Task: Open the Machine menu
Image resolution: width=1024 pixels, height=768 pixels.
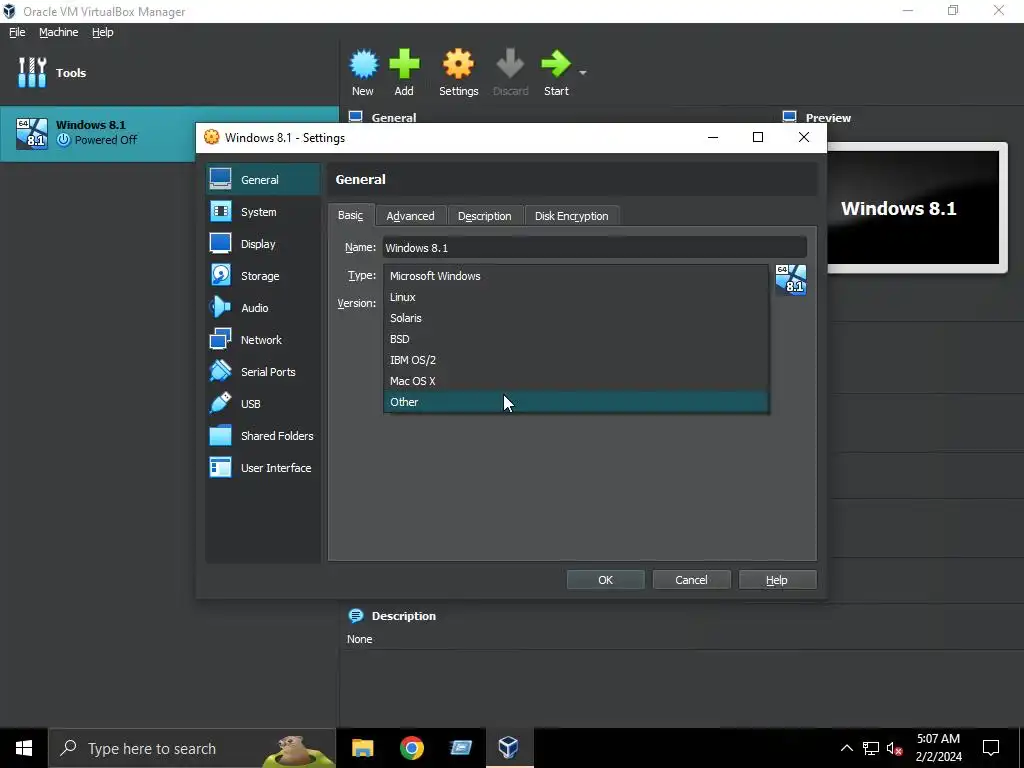Action: tap(58, 32)
